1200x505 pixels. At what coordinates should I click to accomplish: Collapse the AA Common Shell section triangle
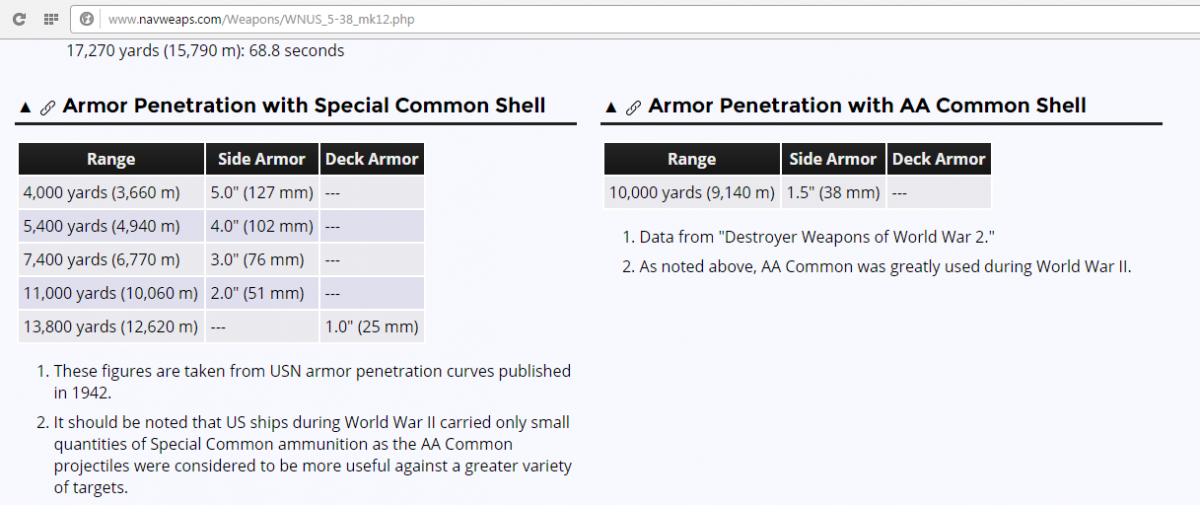click(x=611, y=107)
